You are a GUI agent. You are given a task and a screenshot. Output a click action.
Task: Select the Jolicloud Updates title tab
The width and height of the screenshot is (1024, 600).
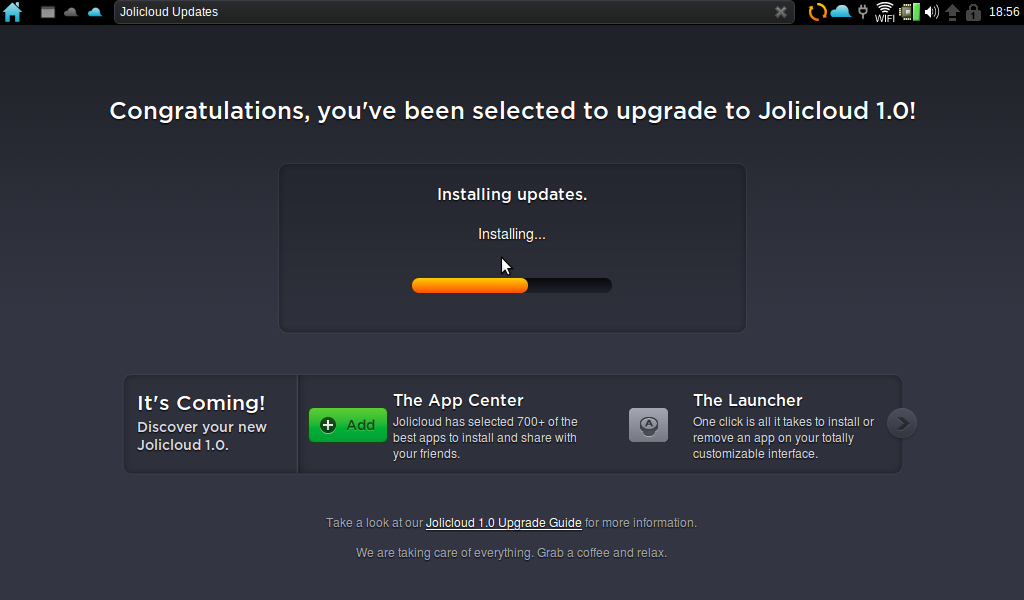454,12
